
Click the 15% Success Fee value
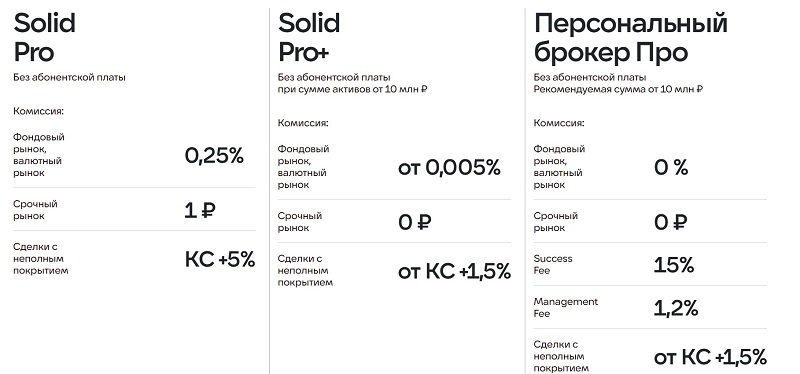674,265
